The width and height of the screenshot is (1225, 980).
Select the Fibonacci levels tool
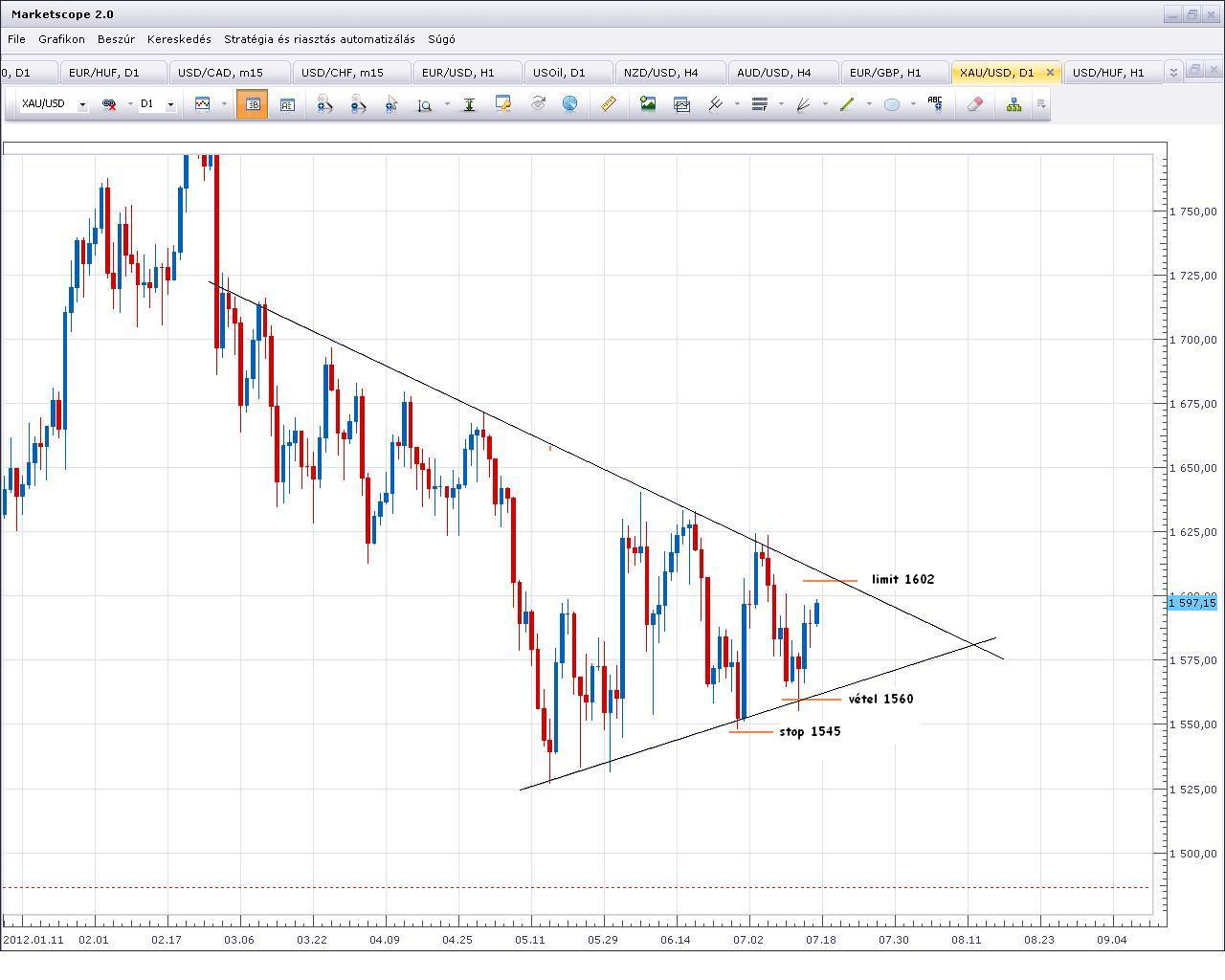click(759, 103)
